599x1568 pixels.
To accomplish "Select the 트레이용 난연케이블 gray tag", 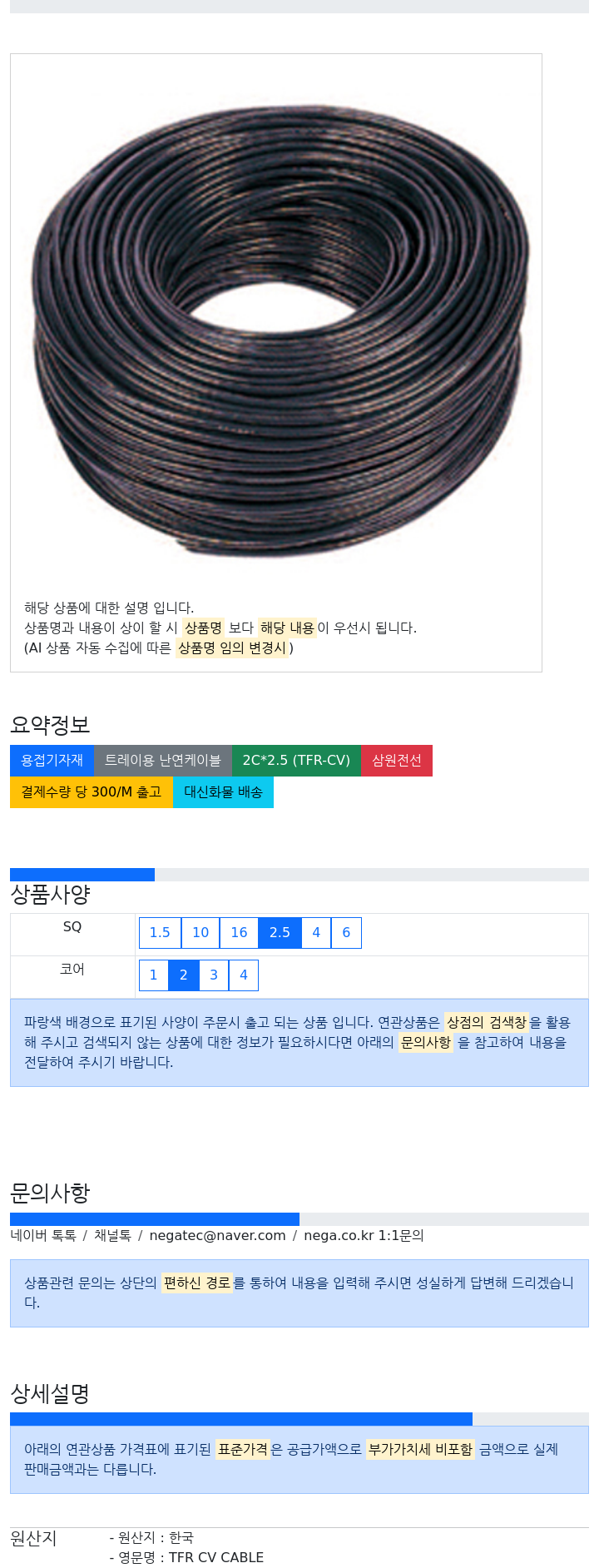I will click(163, 761).
